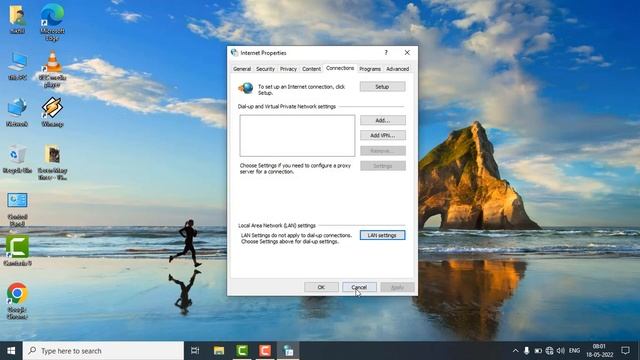Image resolution: width=640 pixels, height=360 pixels.
Task: Open File Explorer from the taskbar
Action: (x=219, y=351)
